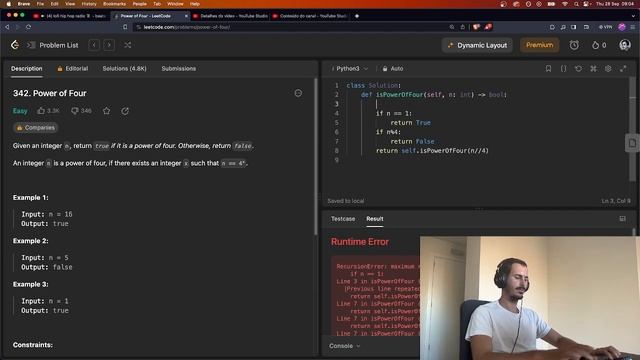Viewport: 640px width, 360px height.
Task: Open the Brave hamburger menu
Action: (633, 27)
